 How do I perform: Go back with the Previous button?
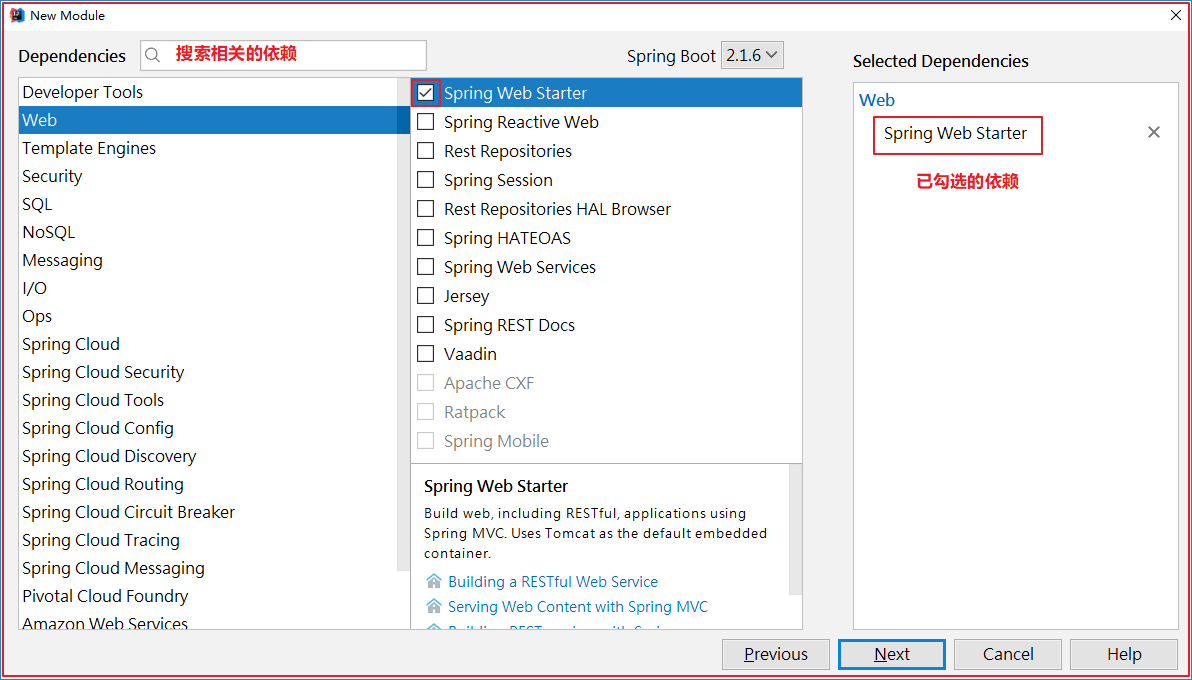(776, 654)
